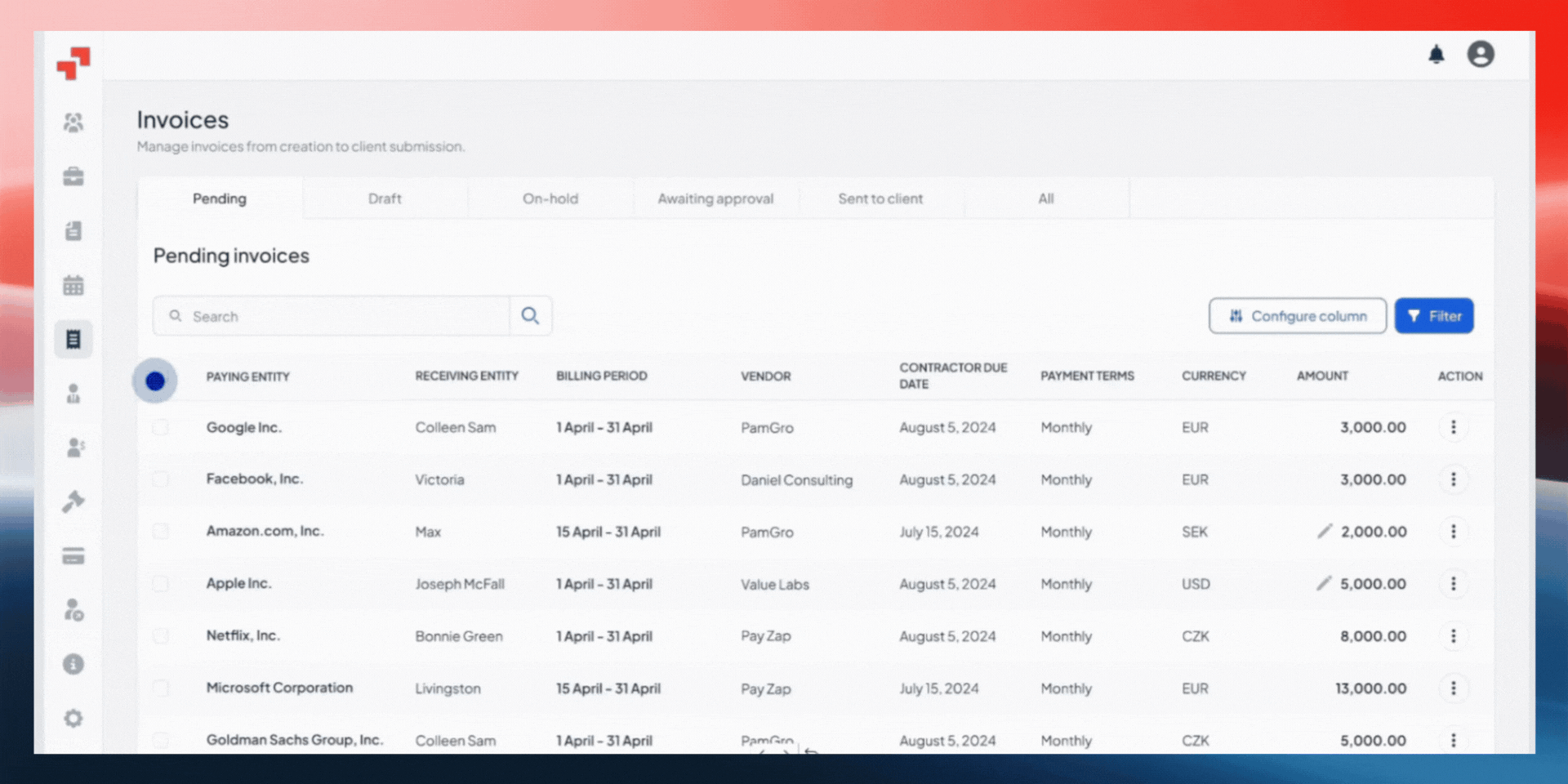
Task: Select the gavel compliance icon in the sidebar
Action: click(73, 501)
